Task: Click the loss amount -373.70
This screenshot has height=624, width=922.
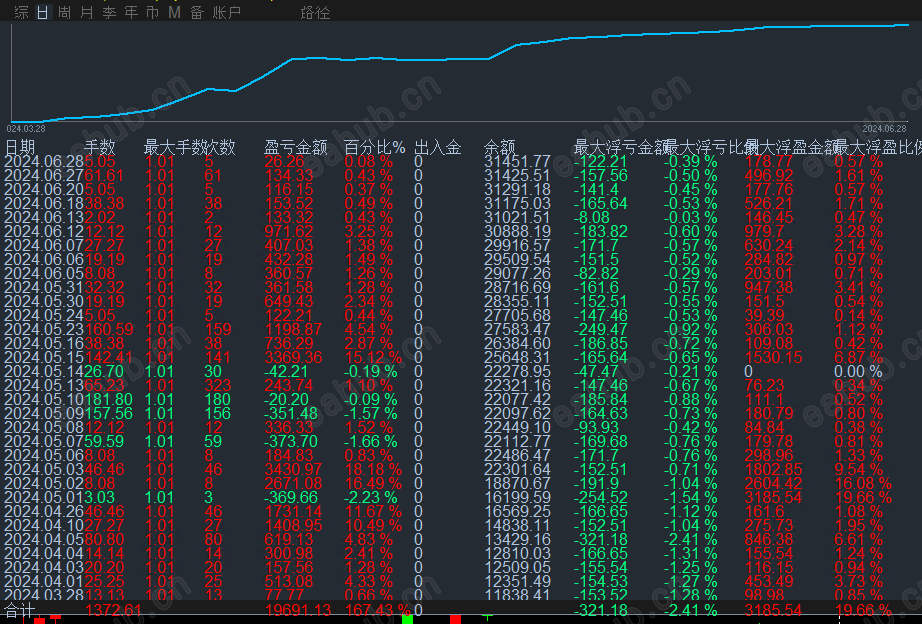Action: [x=291, y=442]
